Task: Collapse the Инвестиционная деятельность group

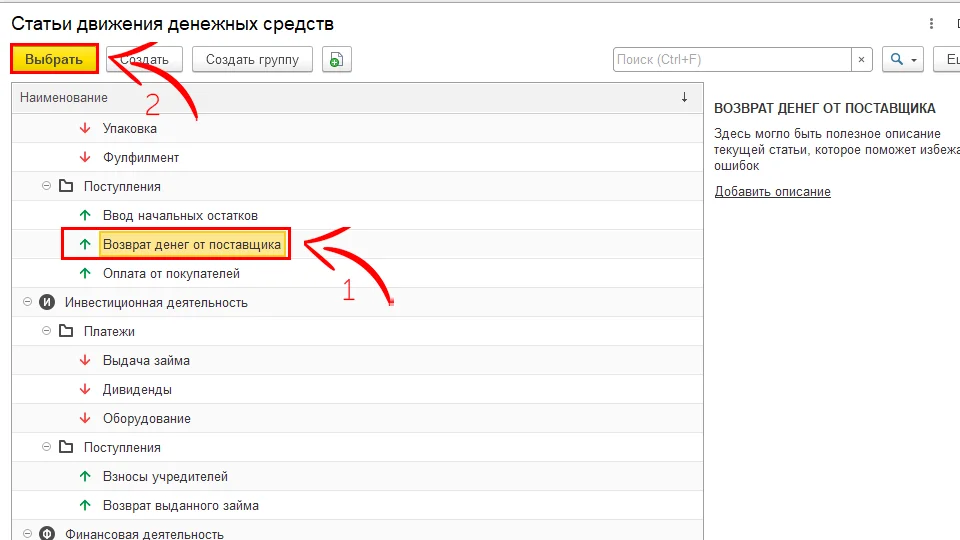Action: 28,302
